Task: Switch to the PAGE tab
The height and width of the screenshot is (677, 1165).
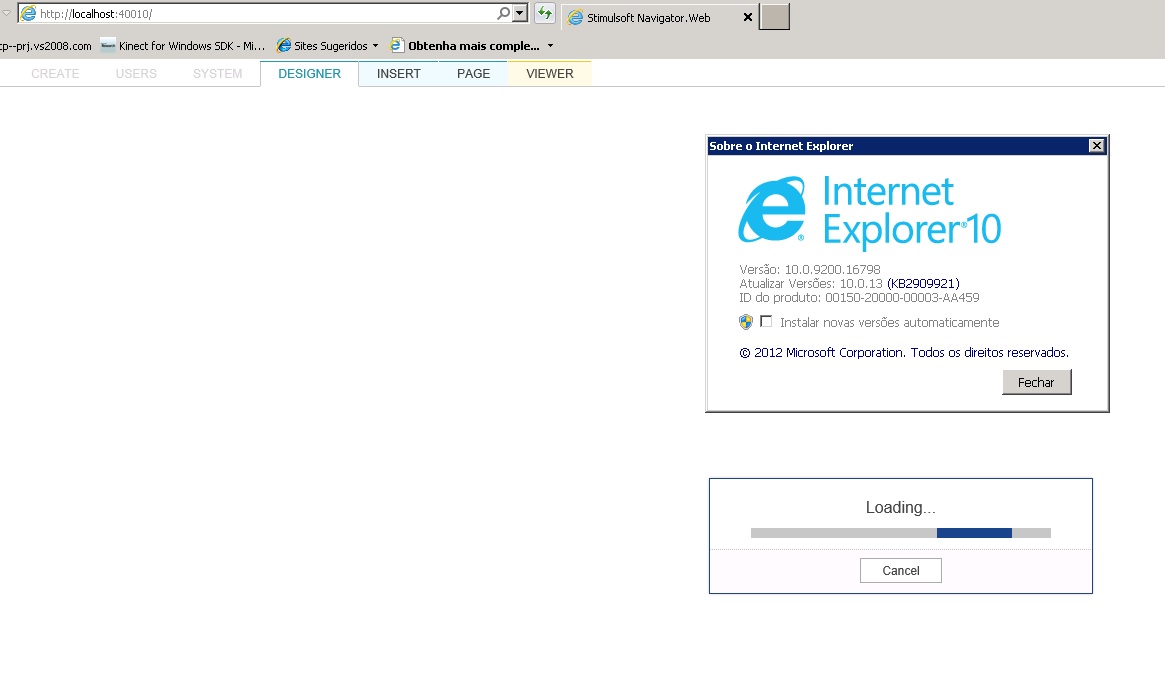Action: click(x=473, y=74)
